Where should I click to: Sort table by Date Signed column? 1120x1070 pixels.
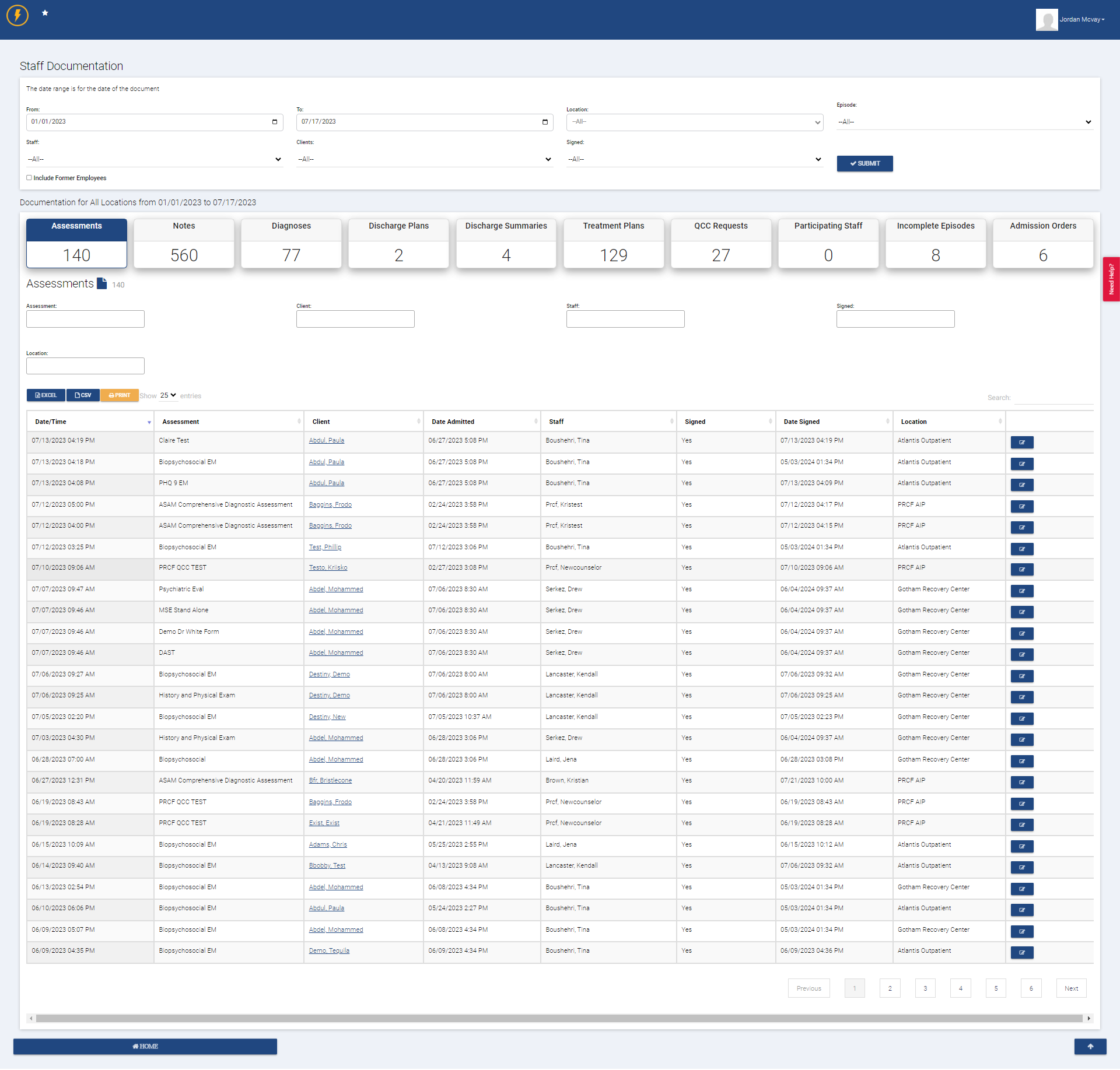[x=834, y=422]
